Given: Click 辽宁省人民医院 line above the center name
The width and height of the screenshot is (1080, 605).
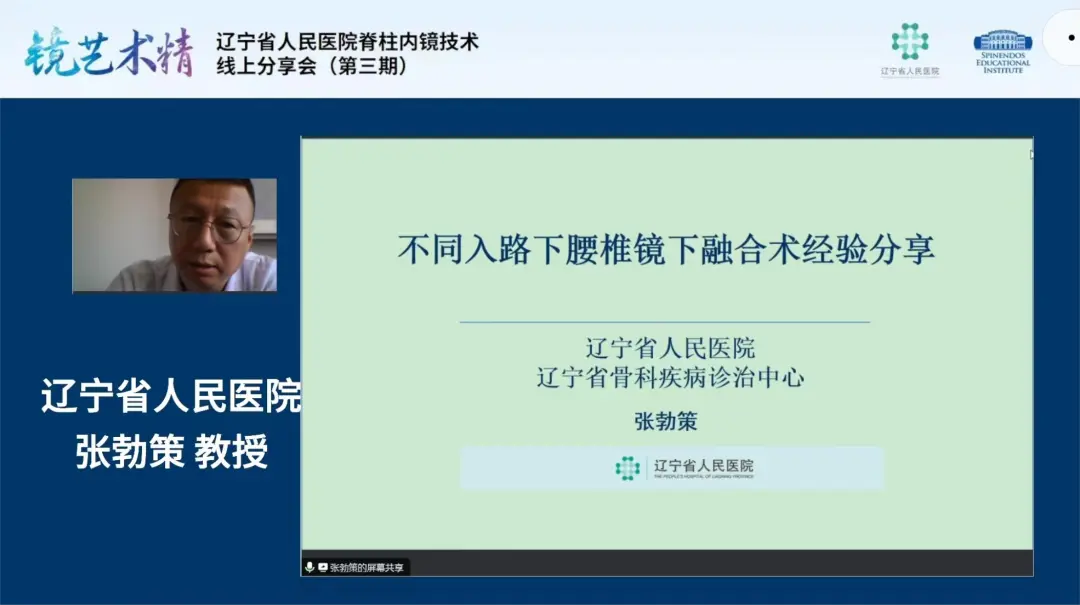Looking at the screenshot, I should (670, 348).
